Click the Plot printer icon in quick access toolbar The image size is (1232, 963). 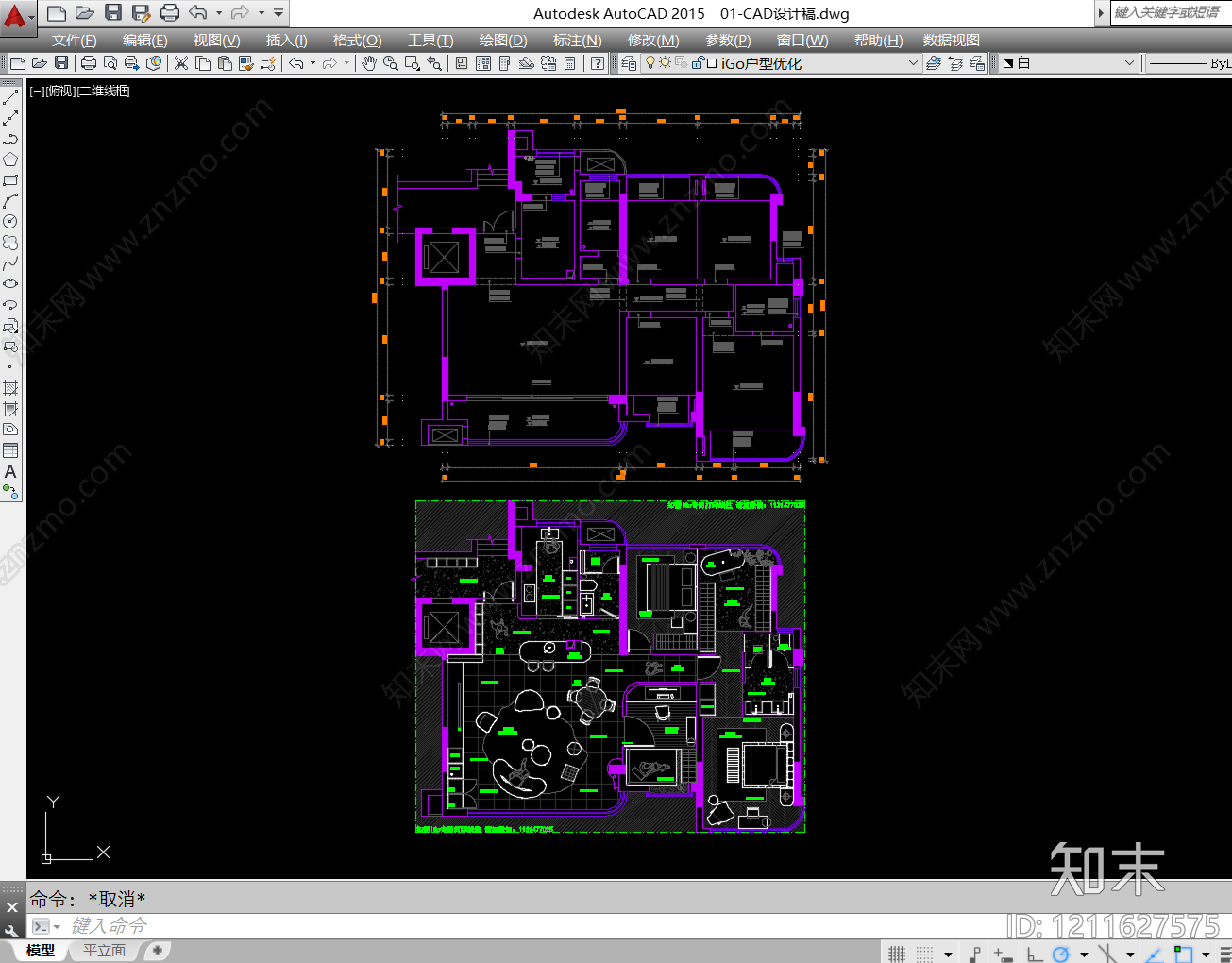point(170,12)
